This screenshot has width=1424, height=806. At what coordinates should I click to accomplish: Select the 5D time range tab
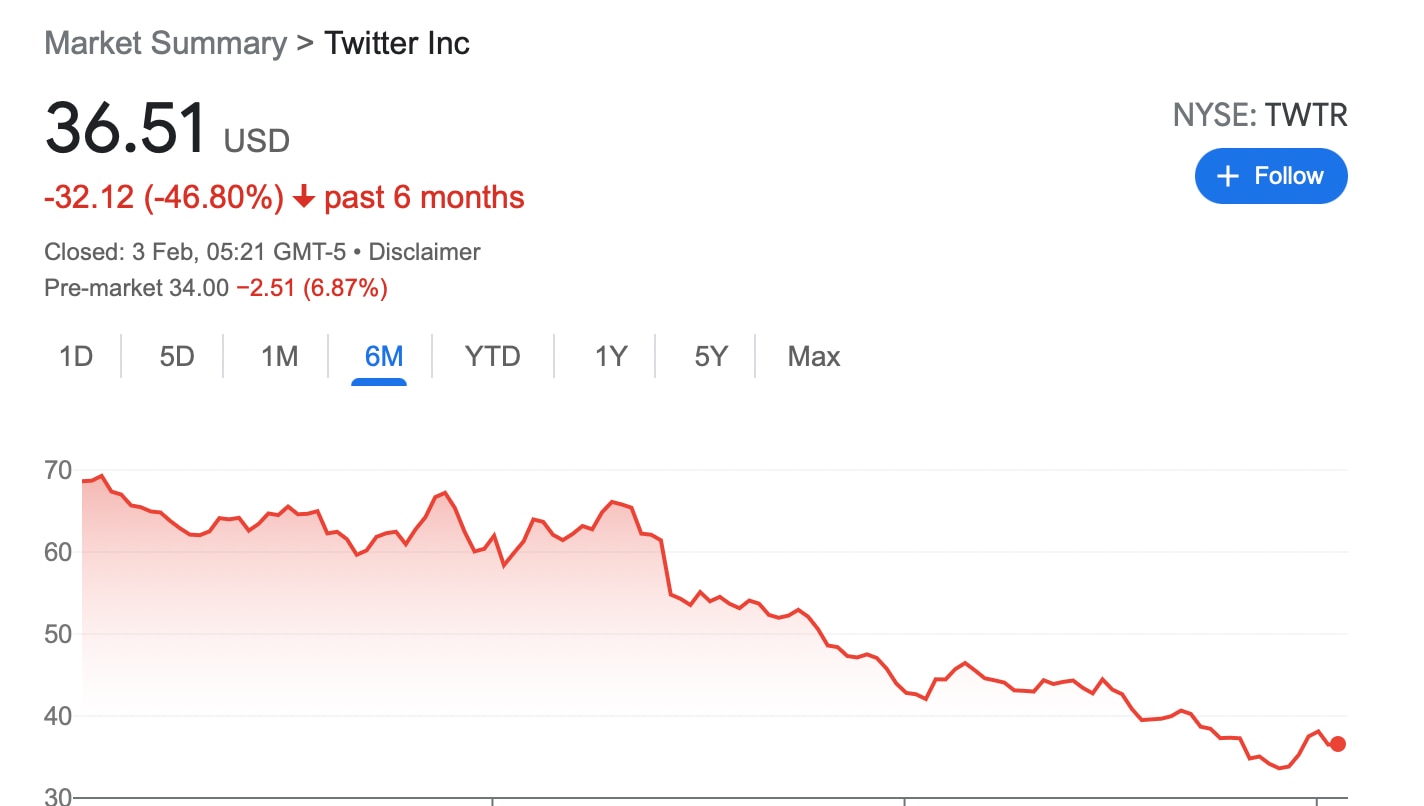coord(177,357)
